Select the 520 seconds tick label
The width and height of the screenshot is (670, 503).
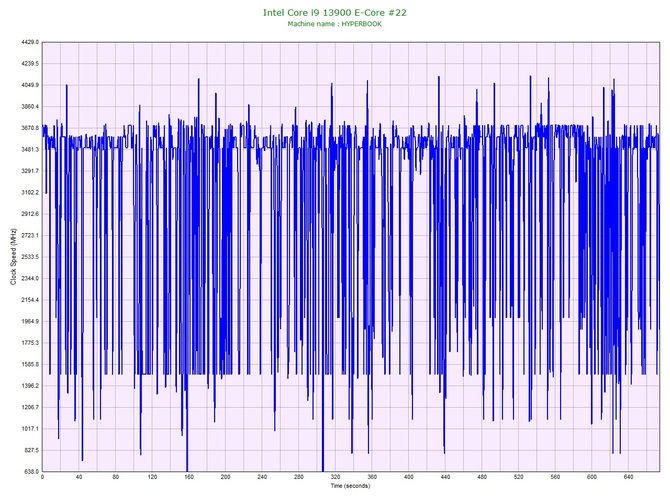(519, 477)
